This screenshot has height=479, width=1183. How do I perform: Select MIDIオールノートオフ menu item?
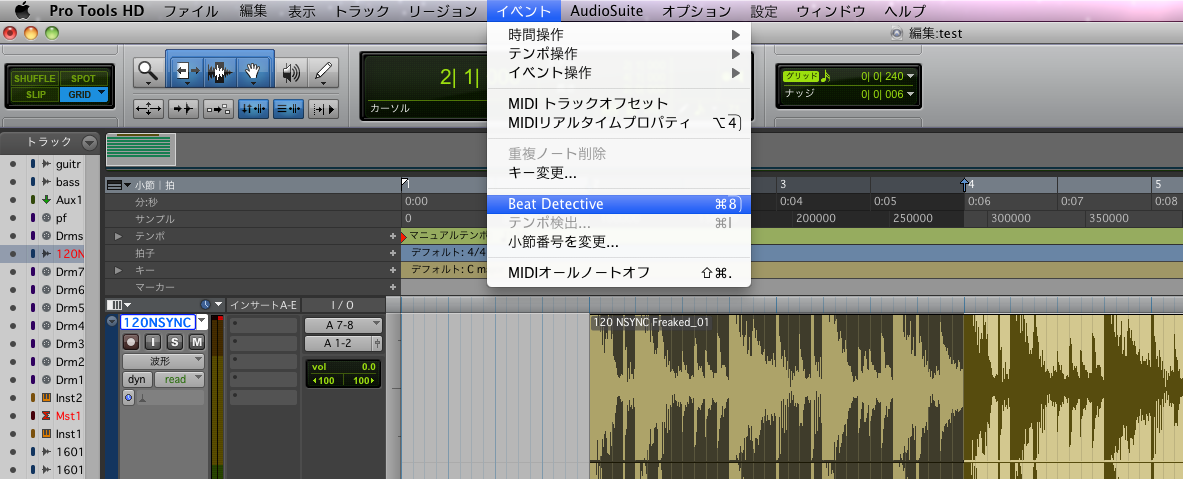(619, 272)
